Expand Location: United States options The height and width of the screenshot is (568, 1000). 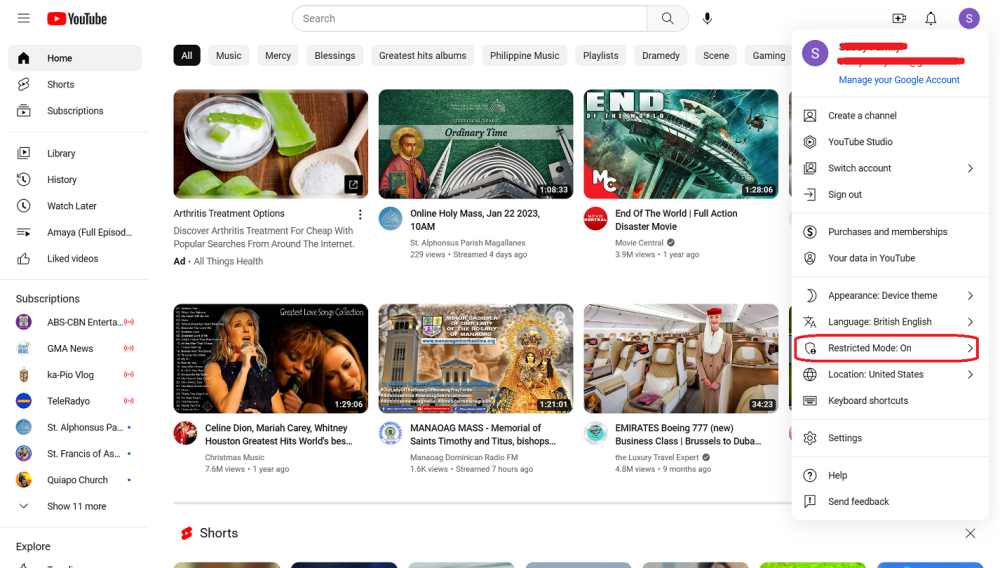click(890, 375)
